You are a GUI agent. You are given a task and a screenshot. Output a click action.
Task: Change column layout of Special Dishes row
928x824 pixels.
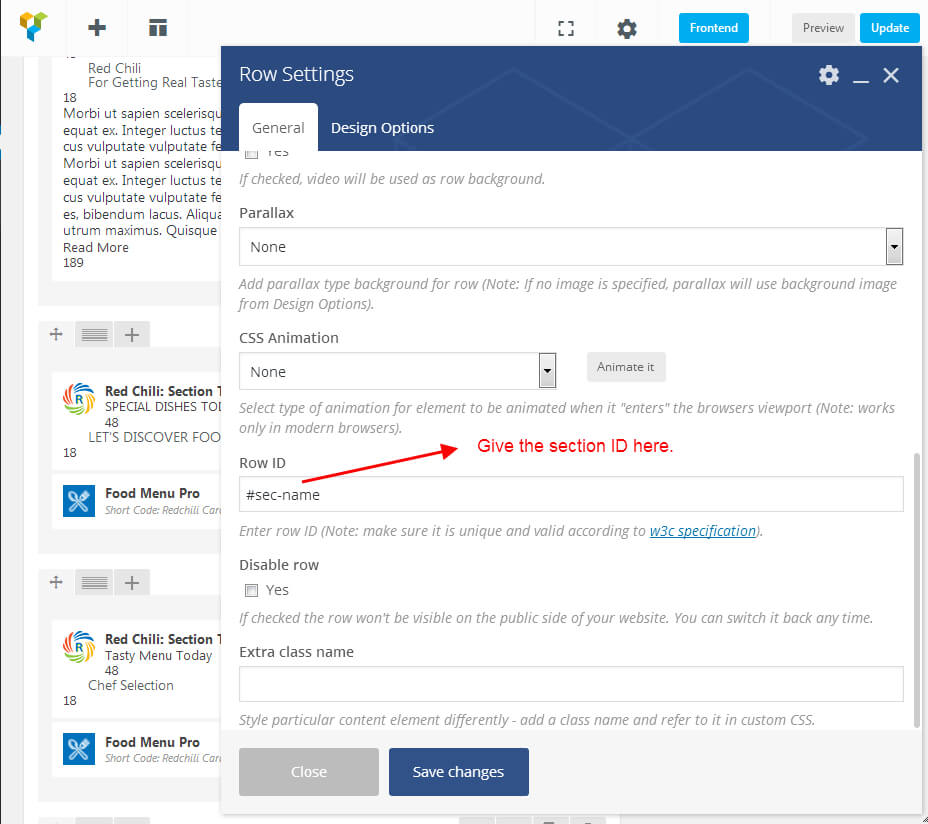pyautogui.click(x=94, y=334)
